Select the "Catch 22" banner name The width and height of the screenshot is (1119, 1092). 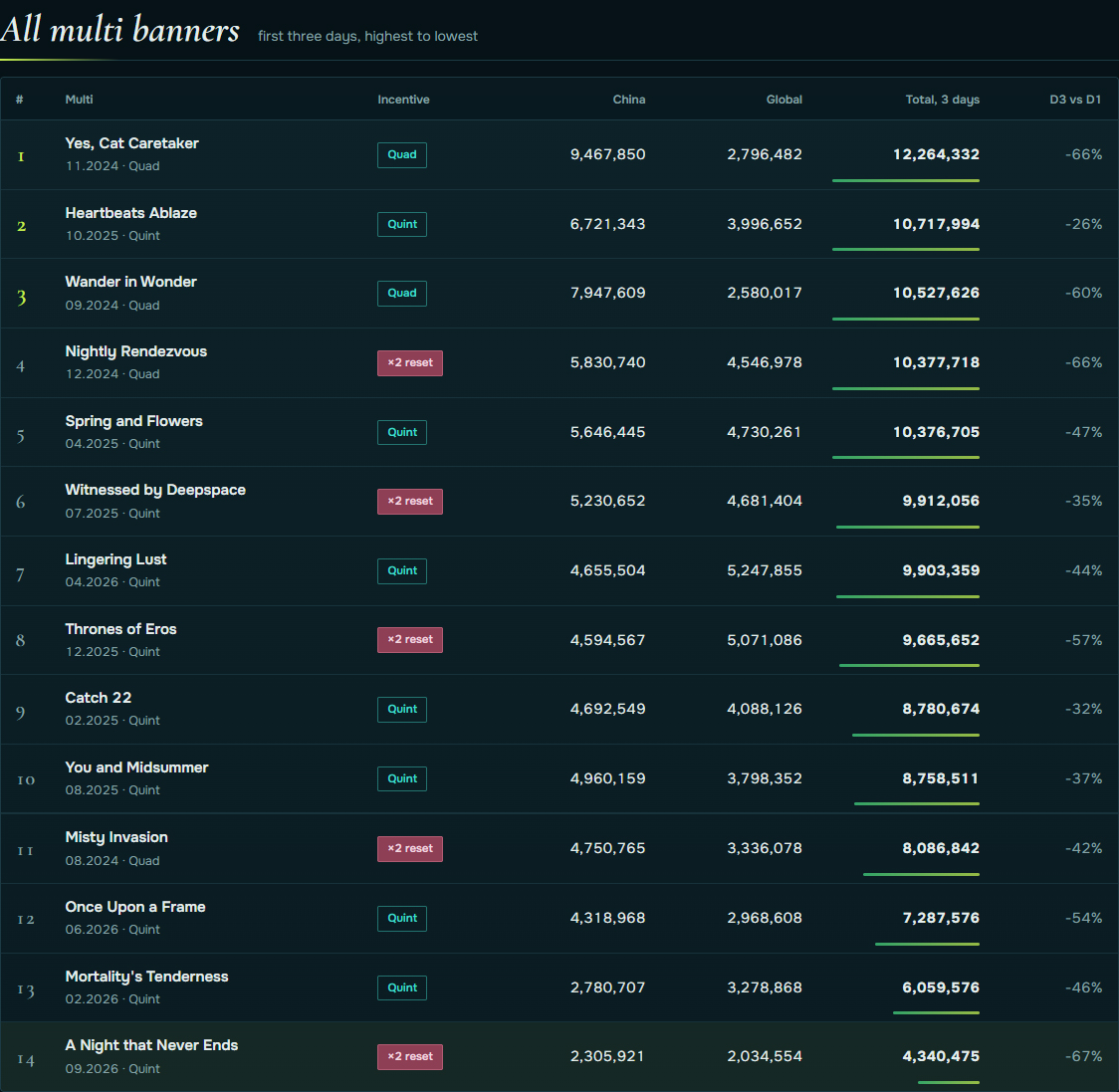(x=98, y=698)
